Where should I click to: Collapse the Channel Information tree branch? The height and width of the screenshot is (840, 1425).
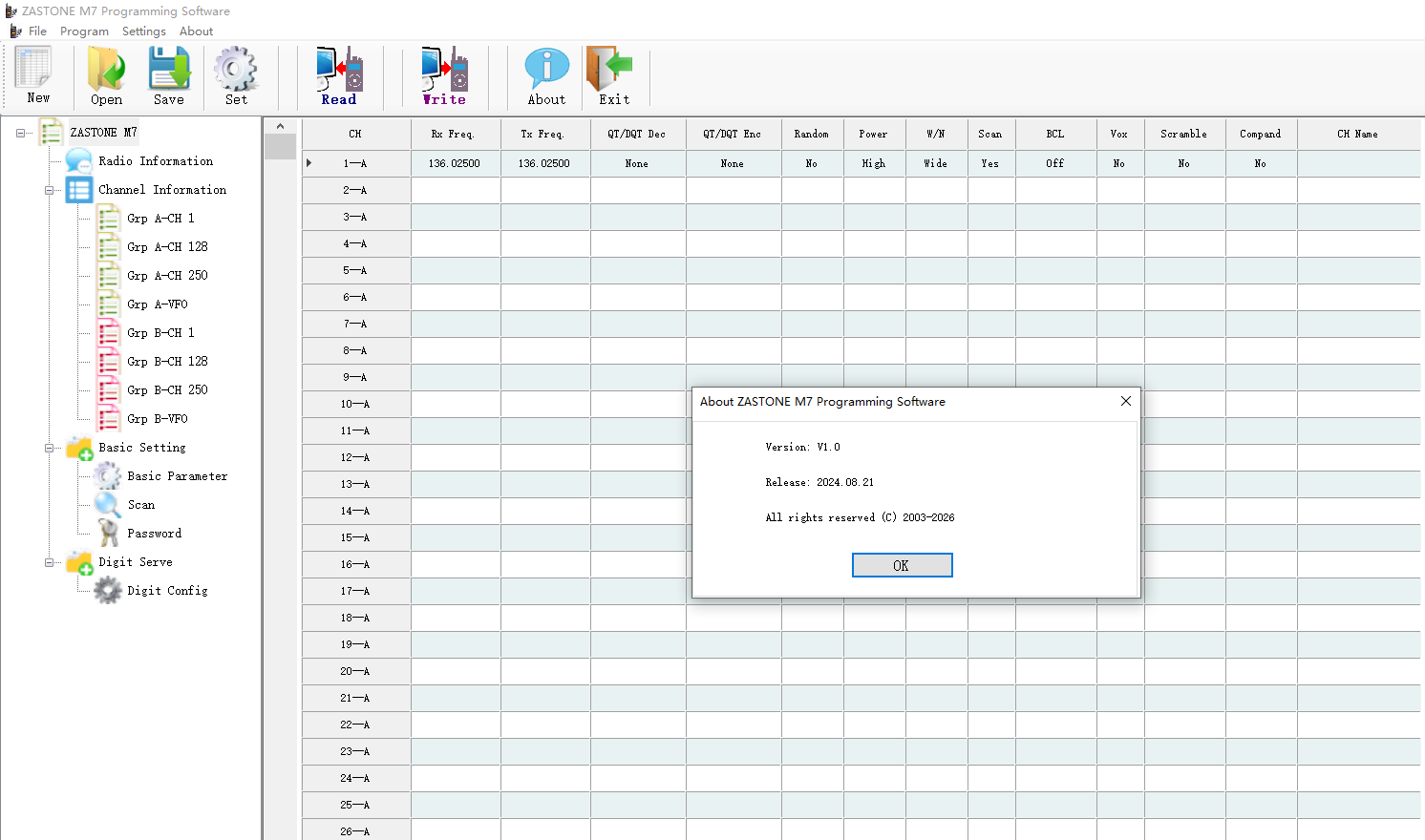pos(50,190)
